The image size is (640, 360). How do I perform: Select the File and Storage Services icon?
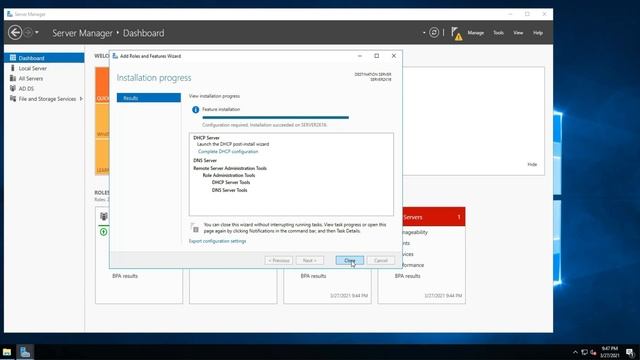13,99
